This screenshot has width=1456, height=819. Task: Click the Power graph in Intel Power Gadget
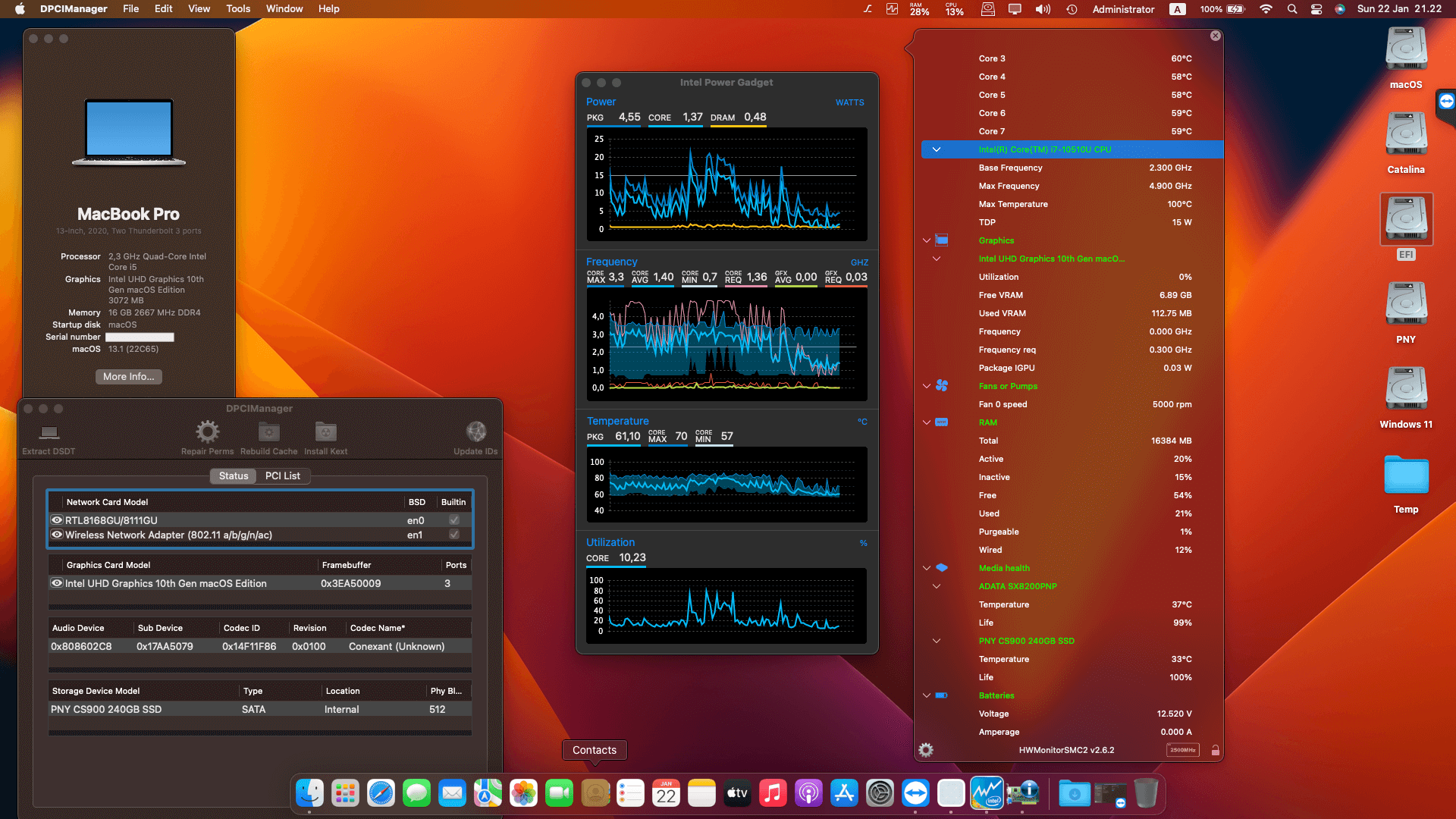(x=727, y=184)
